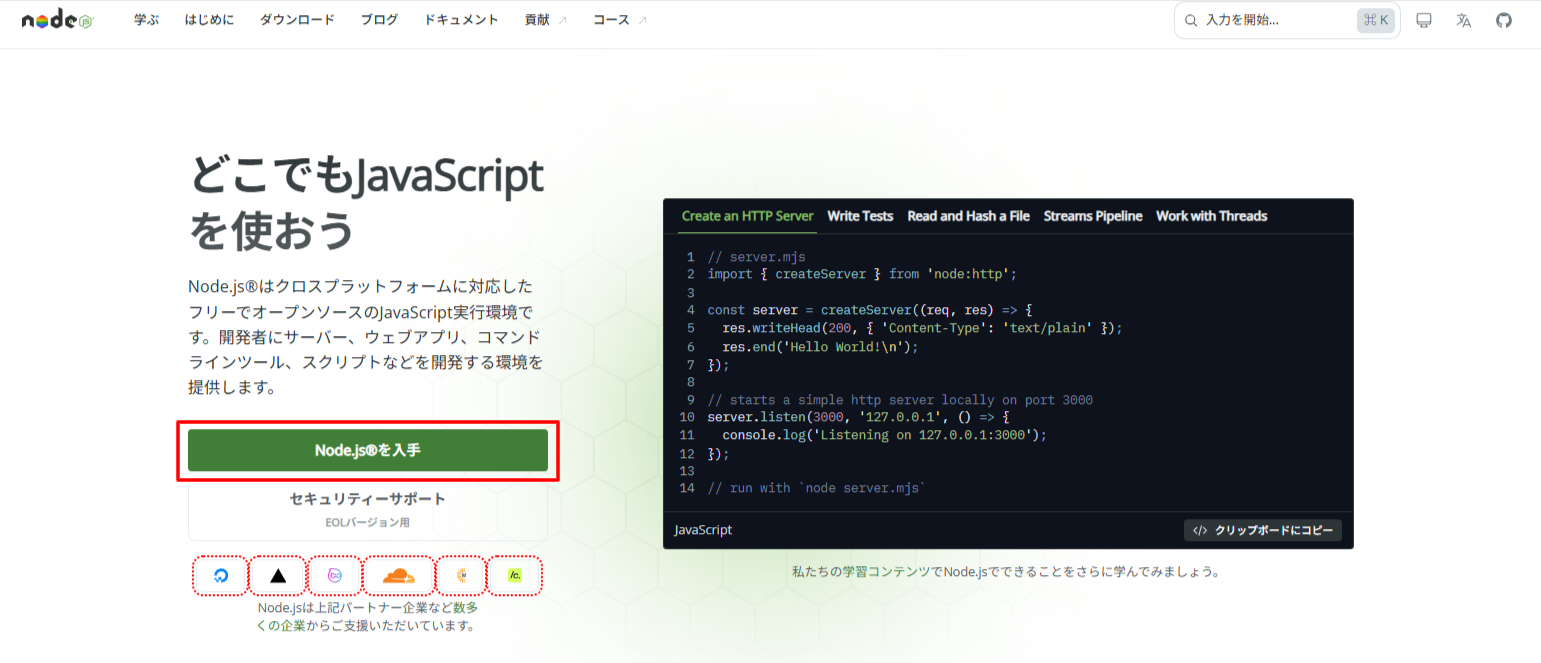Viewport: 1541px width, 663px height.
Task: Click the magnifier icon in the search box
Action: click(x=1191, y=20)
